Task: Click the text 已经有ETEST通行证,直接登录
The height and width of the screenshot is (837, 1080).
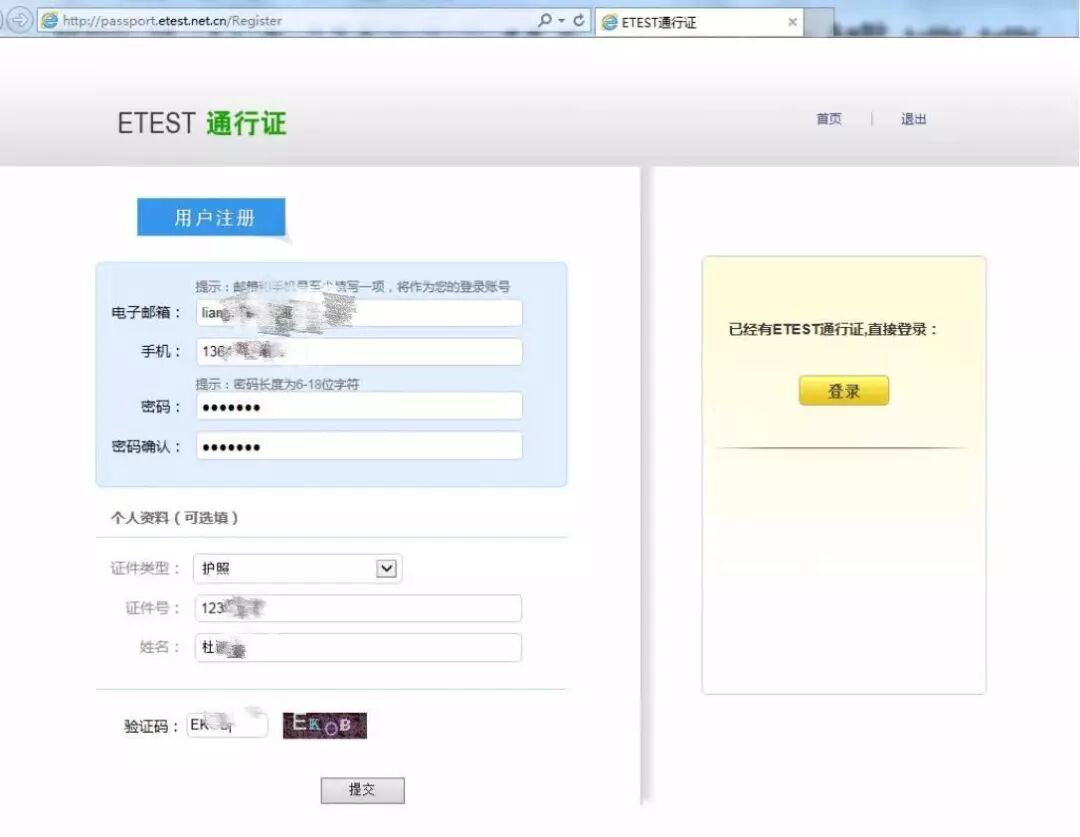Action: tap(833, 329)
